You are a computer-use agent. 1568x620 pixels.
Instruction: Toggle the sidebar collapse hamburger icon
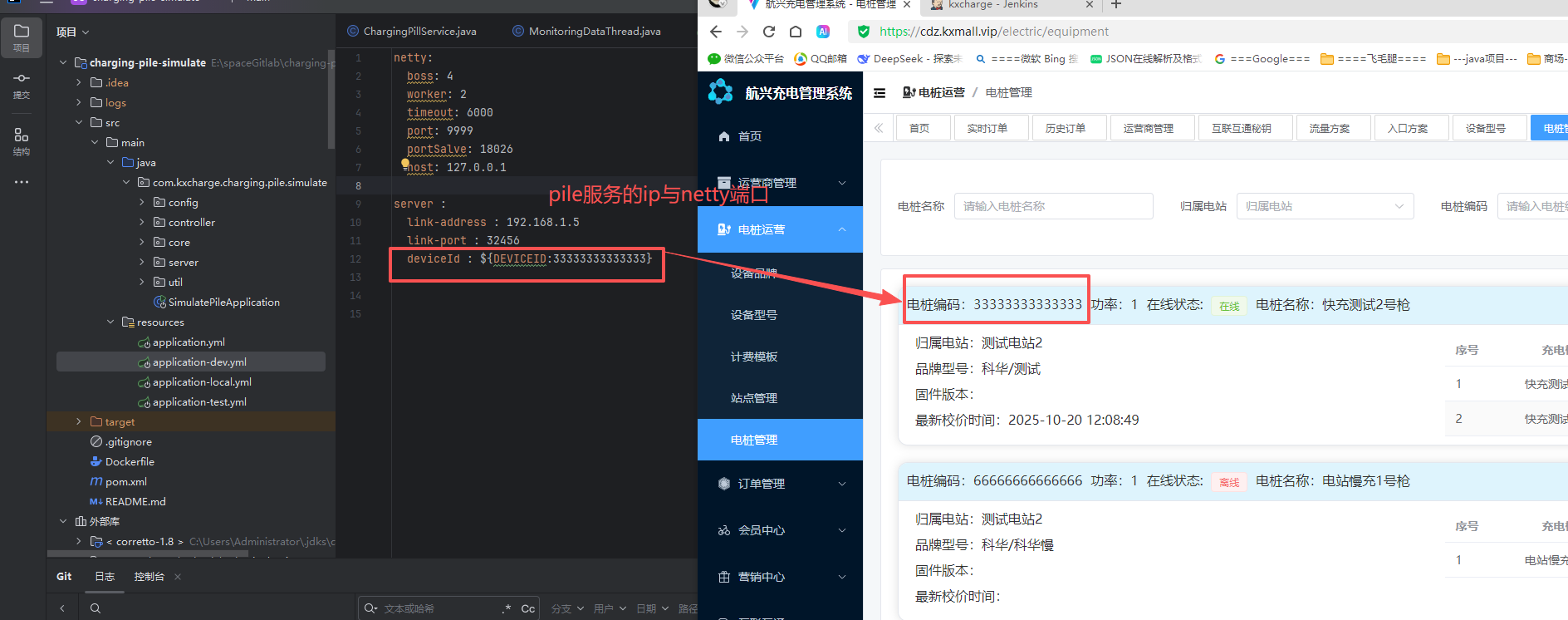[880, 93]
